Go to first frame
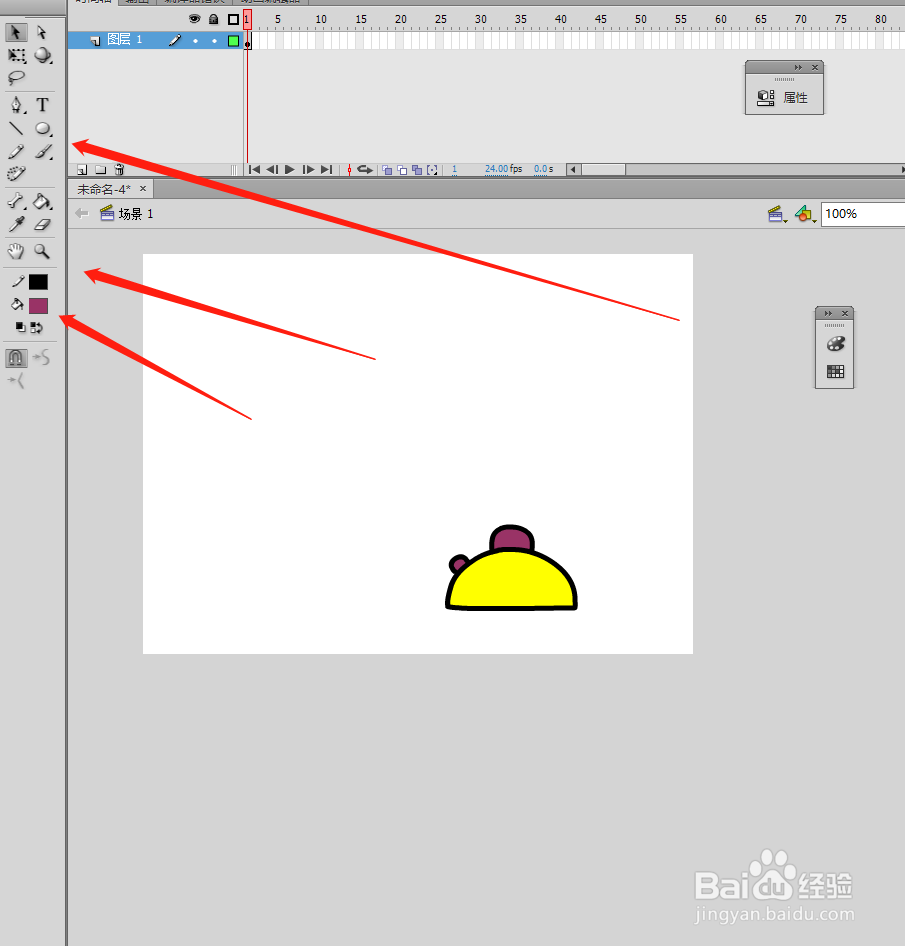The height and width of the screenshot is (946, 905). click(255, 170)
